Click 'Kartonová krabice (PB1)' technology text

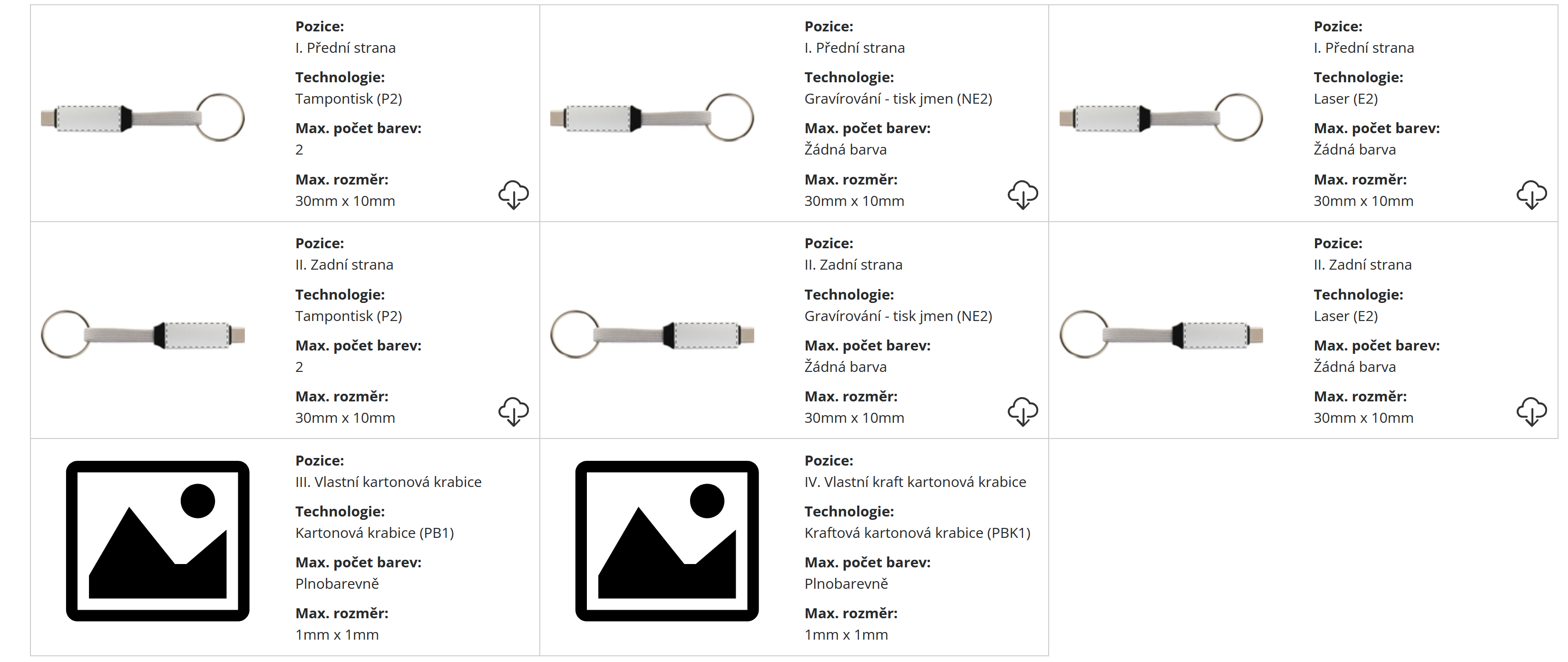(x=374, y=533)
